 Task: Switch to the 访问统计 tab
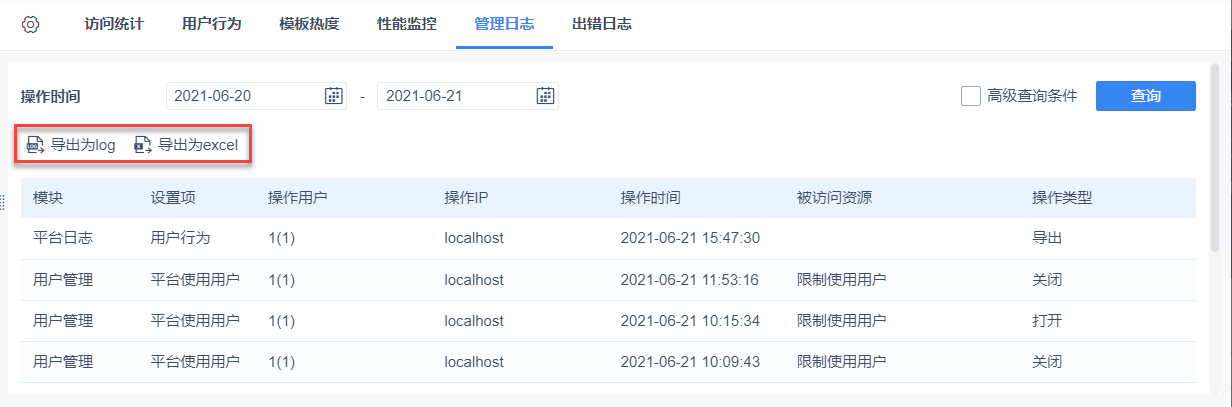pyautogui.click(x=114, y=24)
